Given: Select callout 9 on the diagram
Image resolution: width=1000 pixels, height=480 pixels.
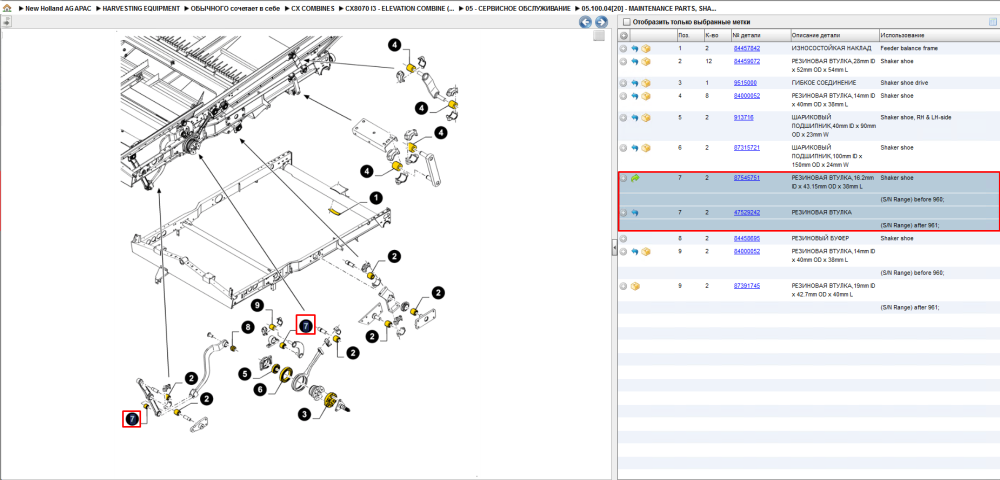Looking at the screenshot, I should (x=256, y=306).
